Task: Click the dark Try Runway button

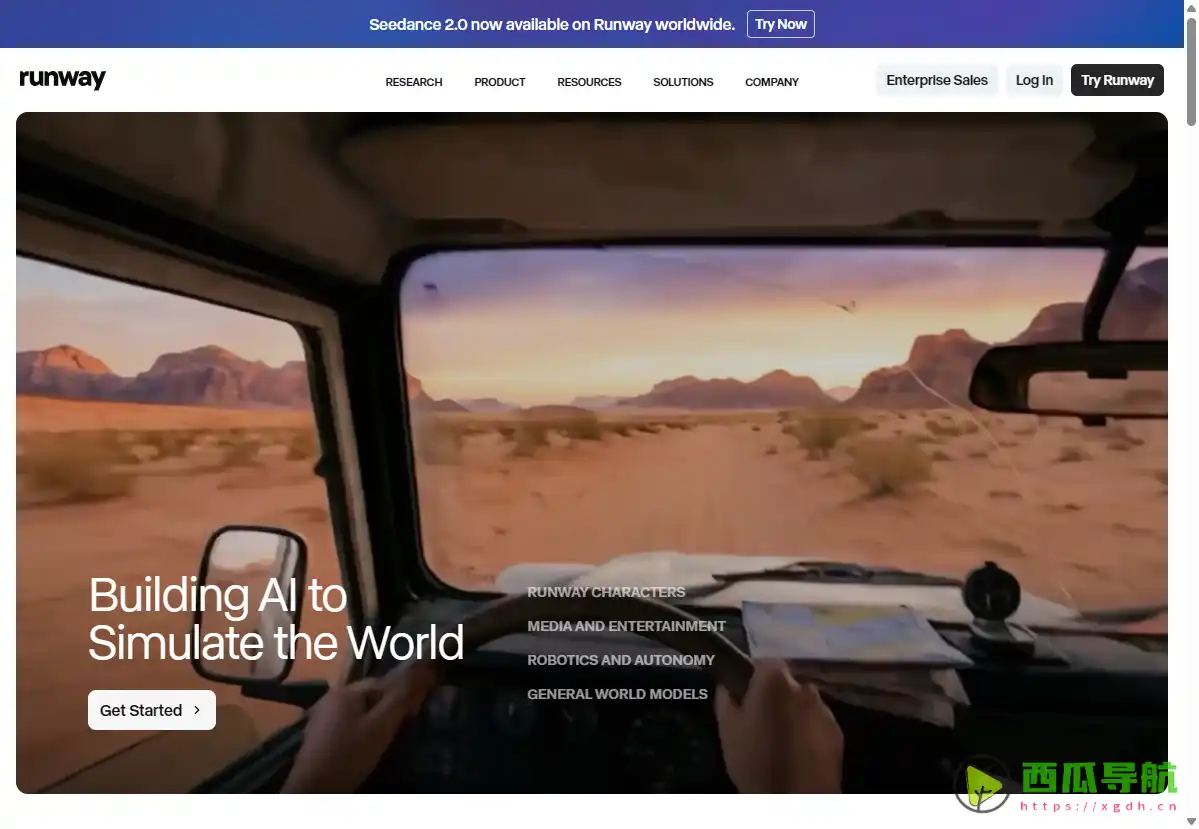Action: coord(1116,80)
